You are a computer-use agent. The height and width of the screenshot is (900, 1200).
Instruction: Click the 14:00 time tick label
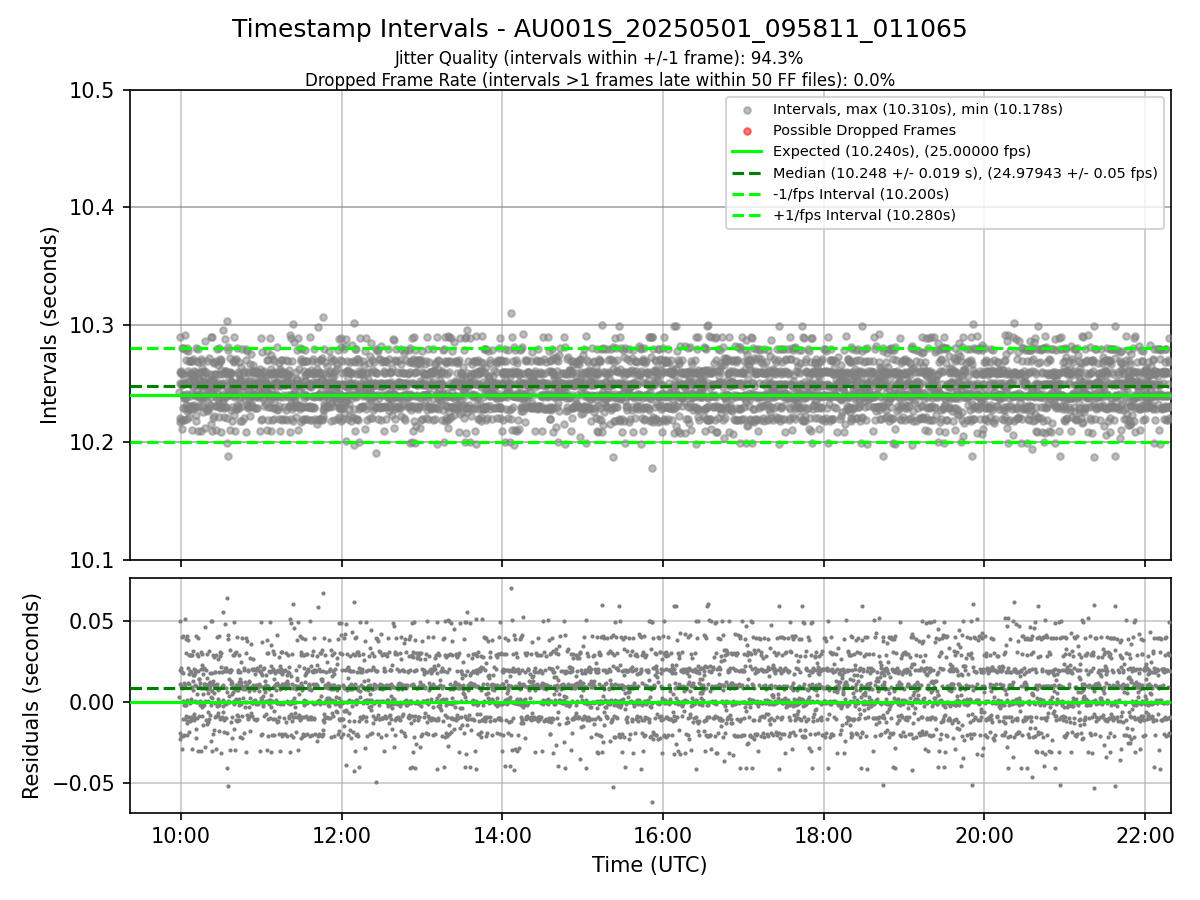[x=502, y=833]
